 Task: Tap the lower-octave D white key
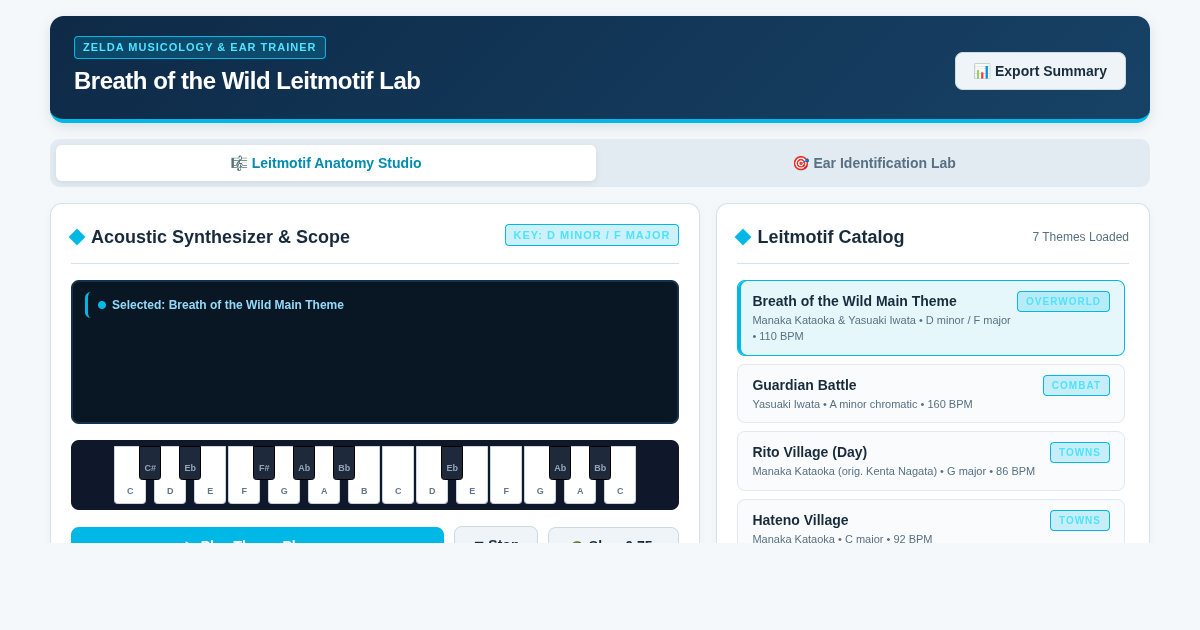170,490
